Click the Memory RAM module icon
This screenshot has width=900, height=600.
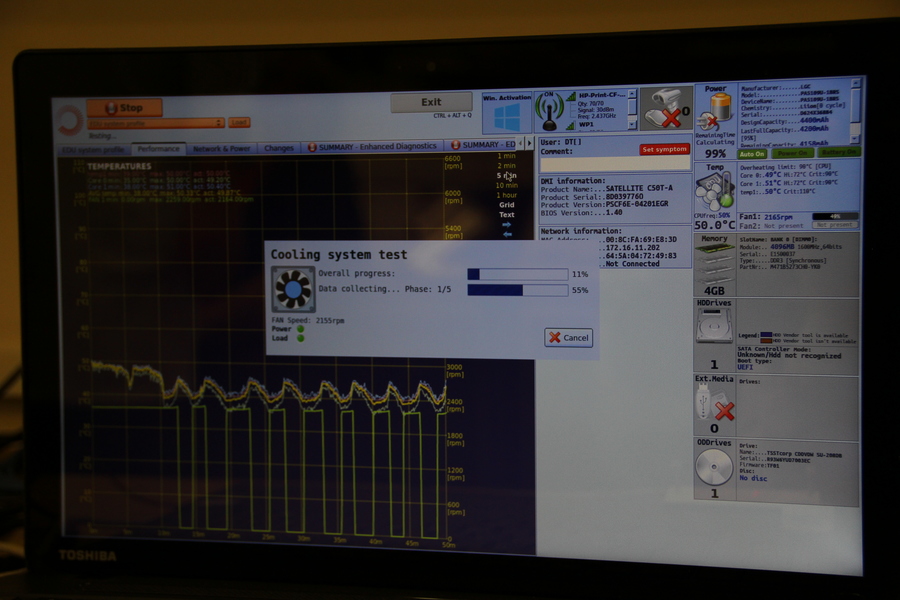tap(715, 263)
